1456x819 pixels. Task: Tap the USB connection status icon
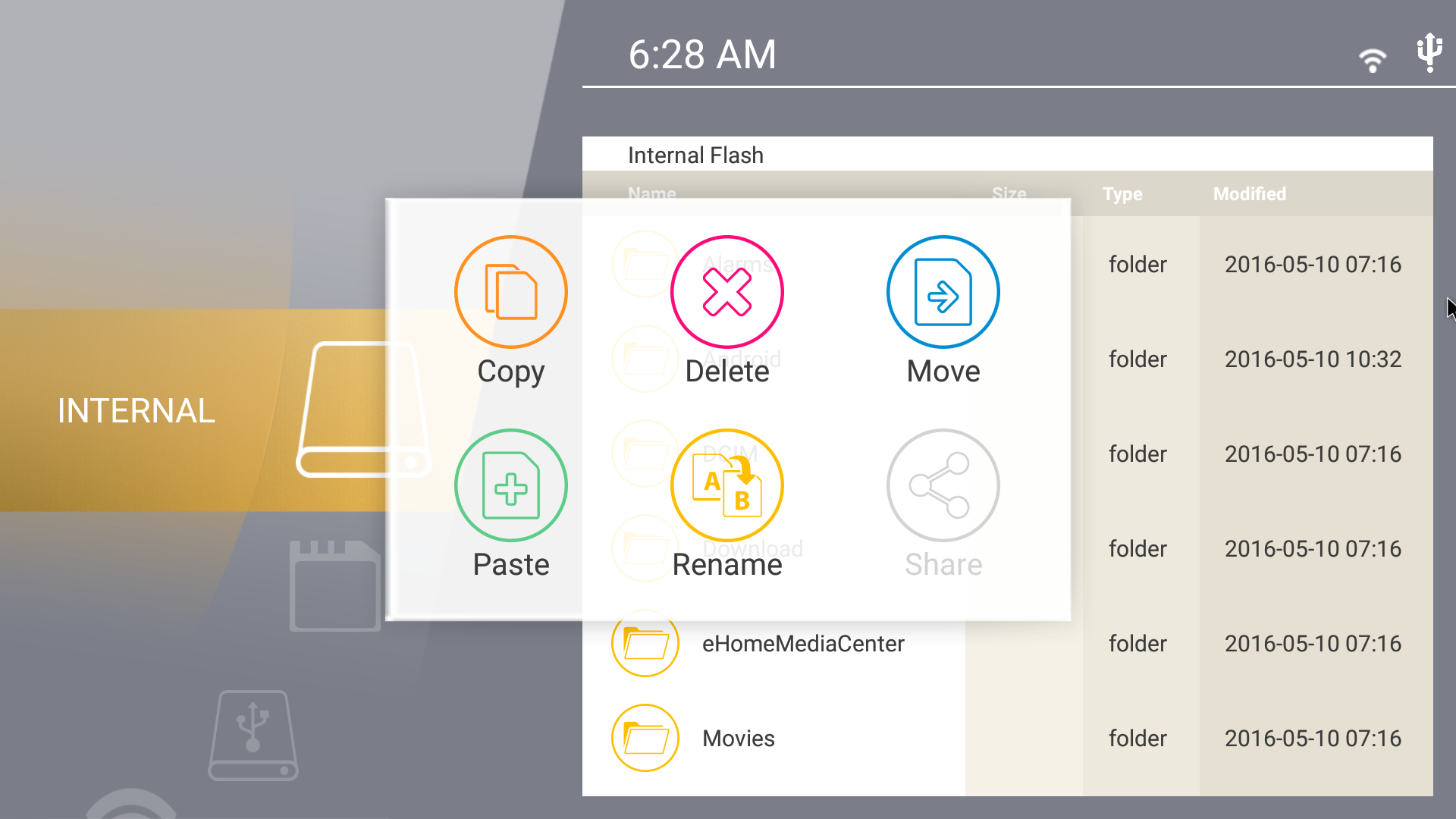[1429, 52]
